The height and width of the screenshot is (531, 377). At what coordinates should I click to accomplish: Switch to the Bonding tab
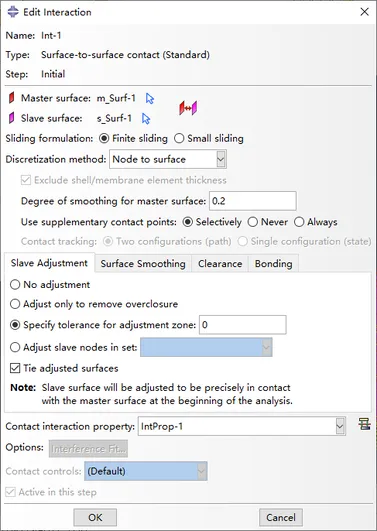[x=274, y=264]
